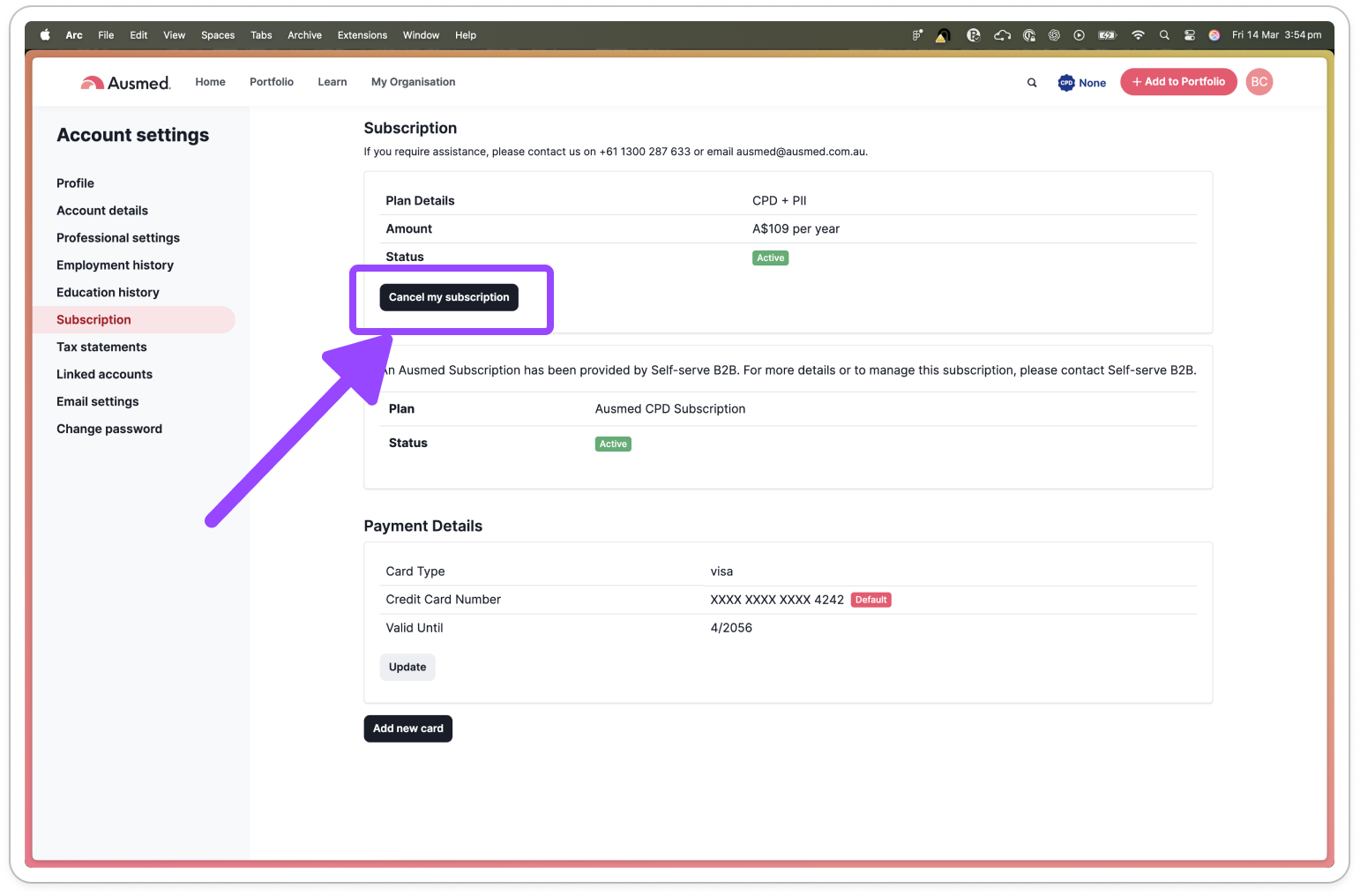The width and height of the screenshot is (1360, 896).
Task: Open the Wi-Fi status menu
Action: 1138,35
